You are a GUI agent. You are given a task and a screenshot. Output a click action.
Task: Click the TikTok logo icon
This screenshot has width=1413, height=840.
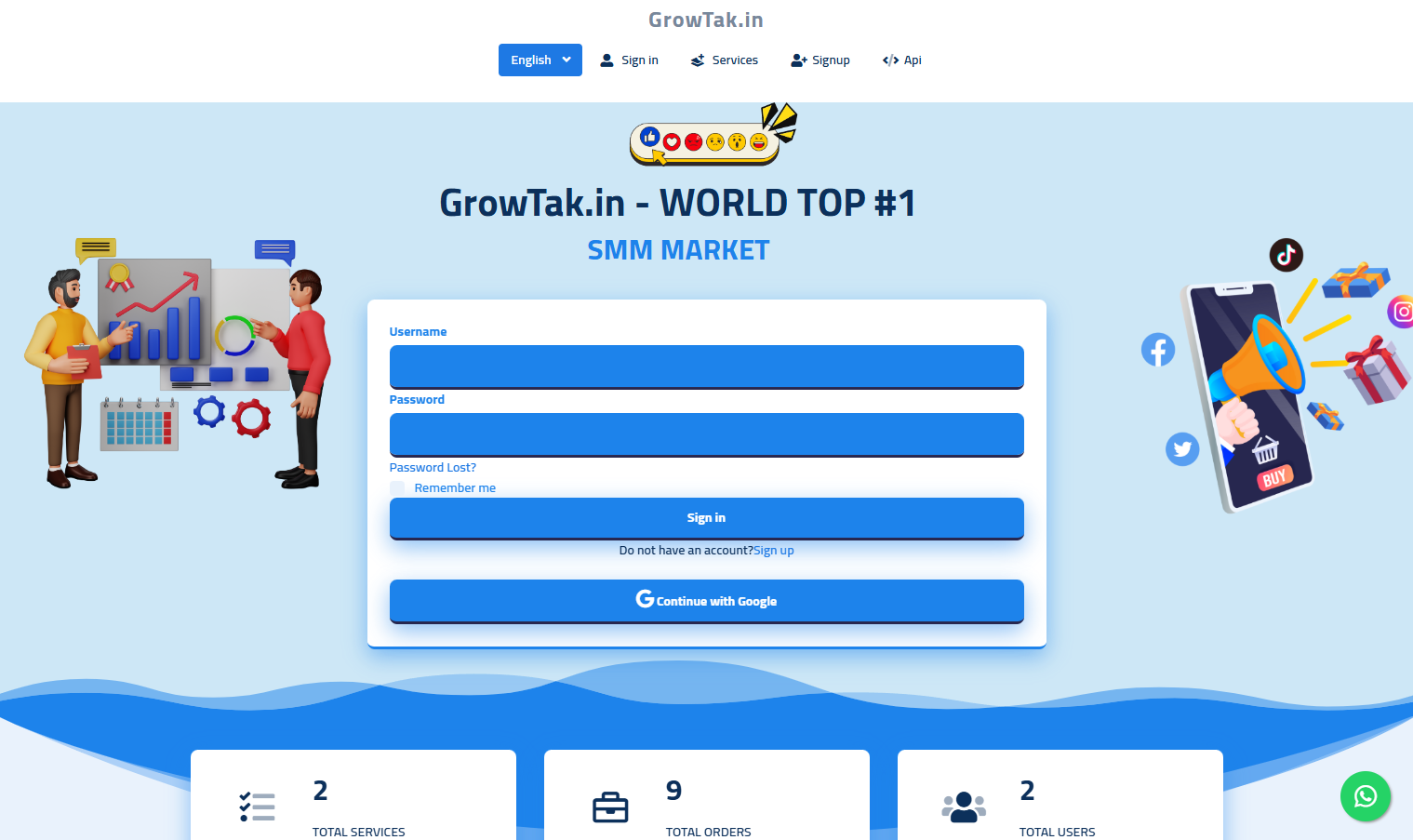click(1286, 254)
